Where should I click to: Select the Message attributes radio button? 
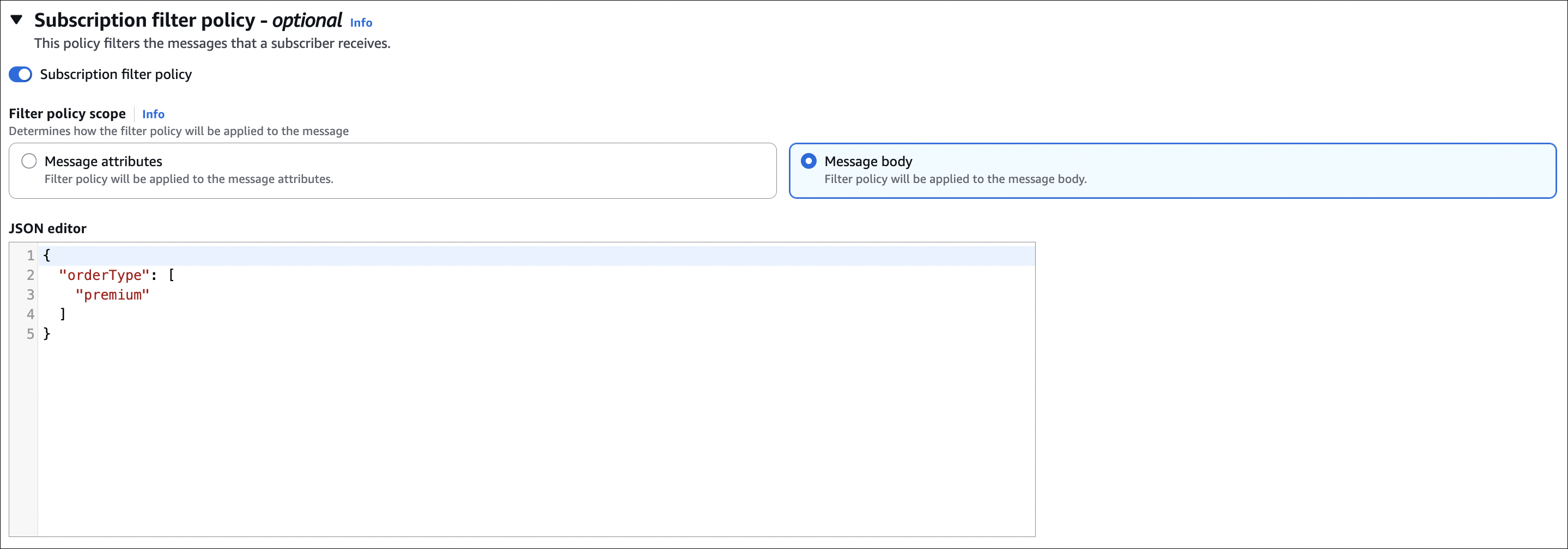point(29,161)
